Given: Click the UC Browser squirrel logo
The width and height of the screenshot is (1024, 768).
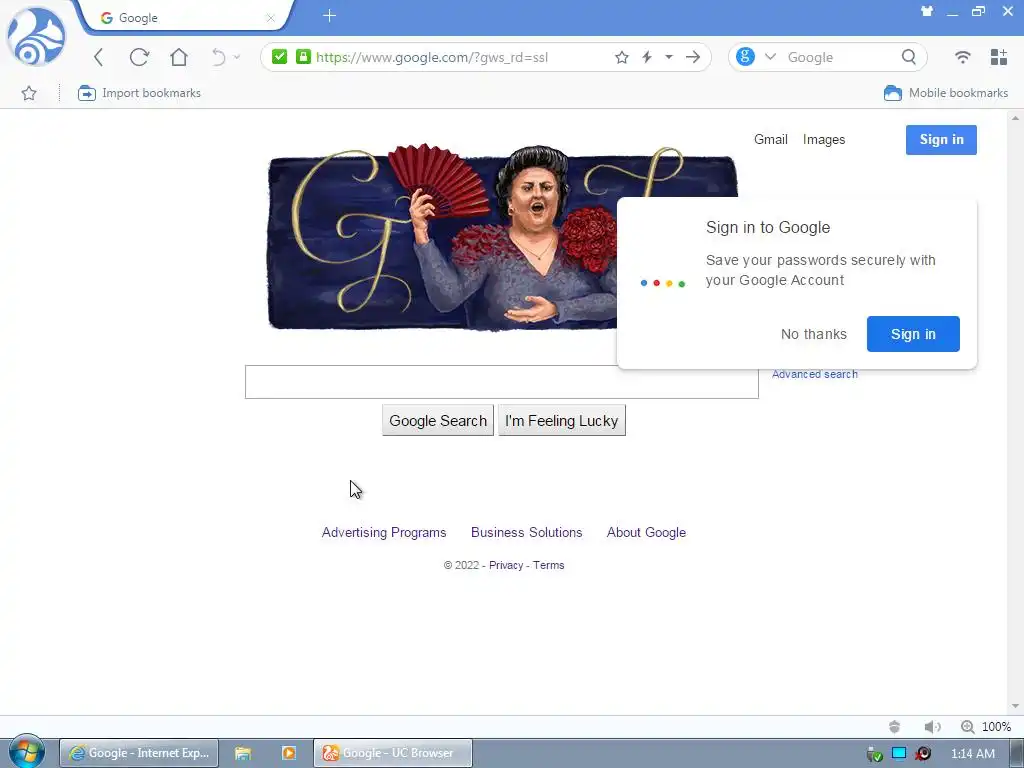Looking at the screenshot, I should click(x=36, y=37).
